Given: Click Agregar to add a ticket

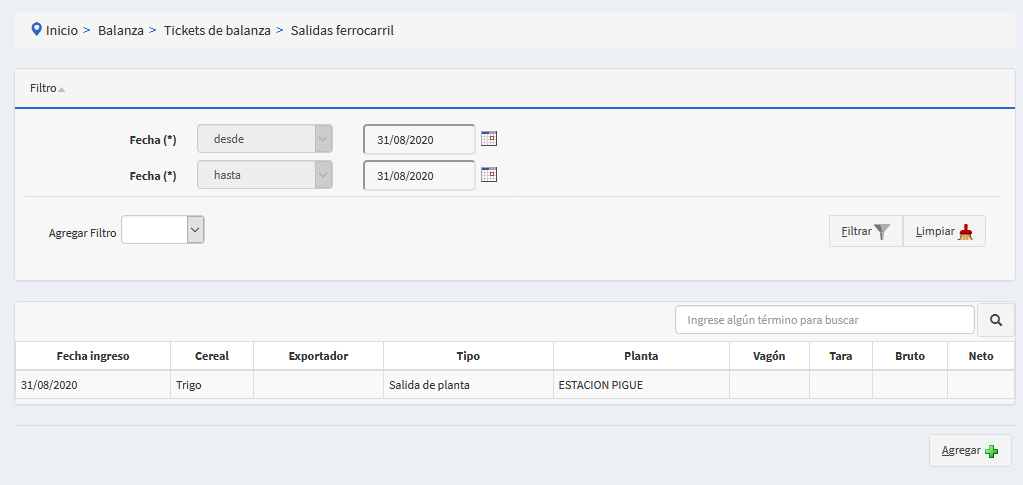Looking at the screenshot, I should click(x=969, y=451).
